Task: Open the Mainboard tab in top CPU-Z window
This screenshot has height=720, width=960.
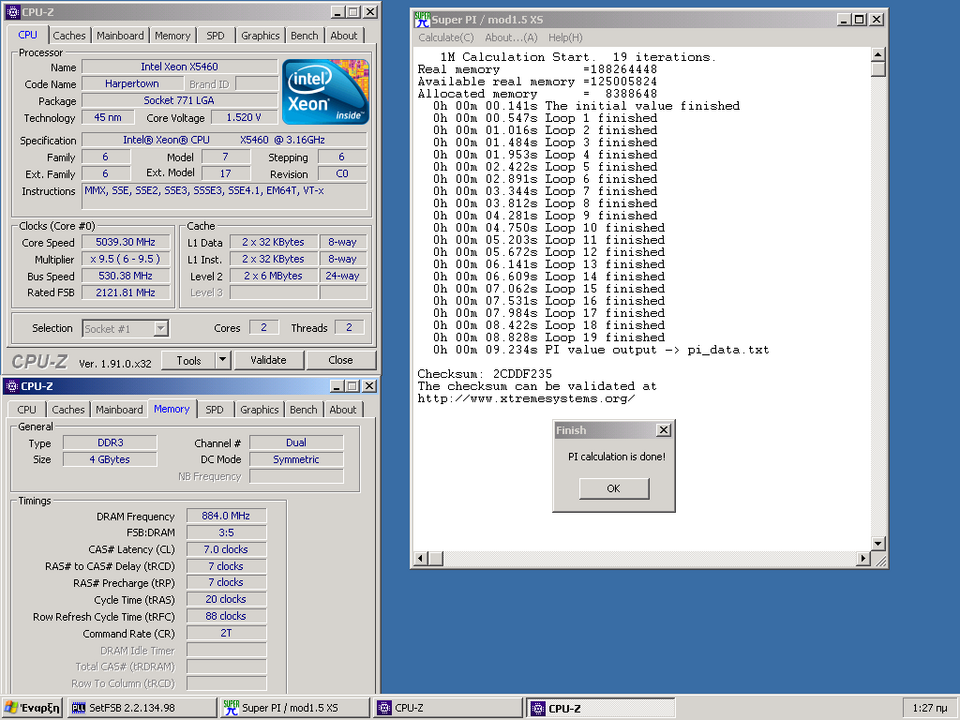Action: pyautogui.click(x=120, y=36)
